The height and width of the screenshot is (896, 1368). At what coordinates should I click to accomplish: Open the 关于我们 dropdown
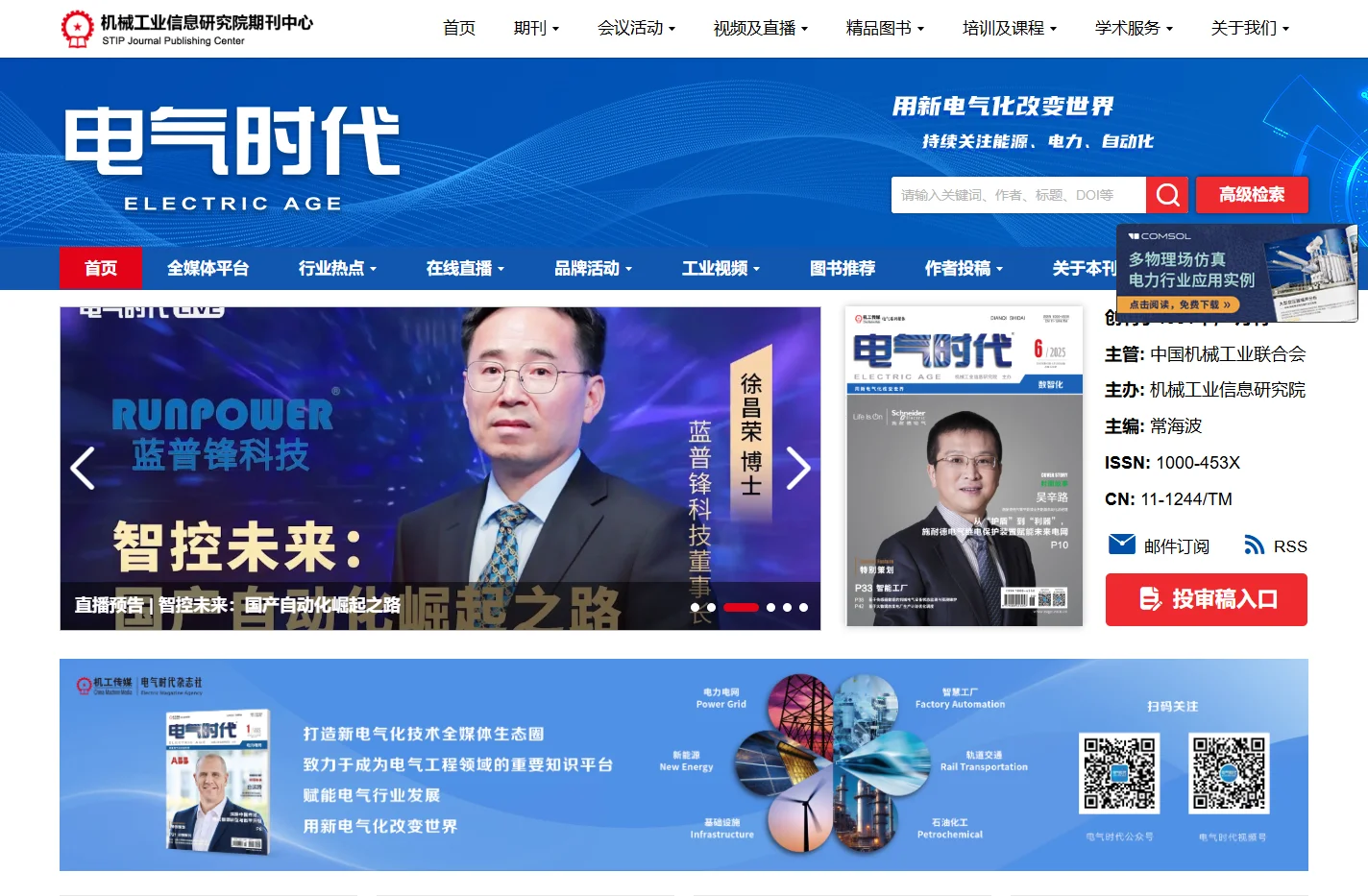1250,29
